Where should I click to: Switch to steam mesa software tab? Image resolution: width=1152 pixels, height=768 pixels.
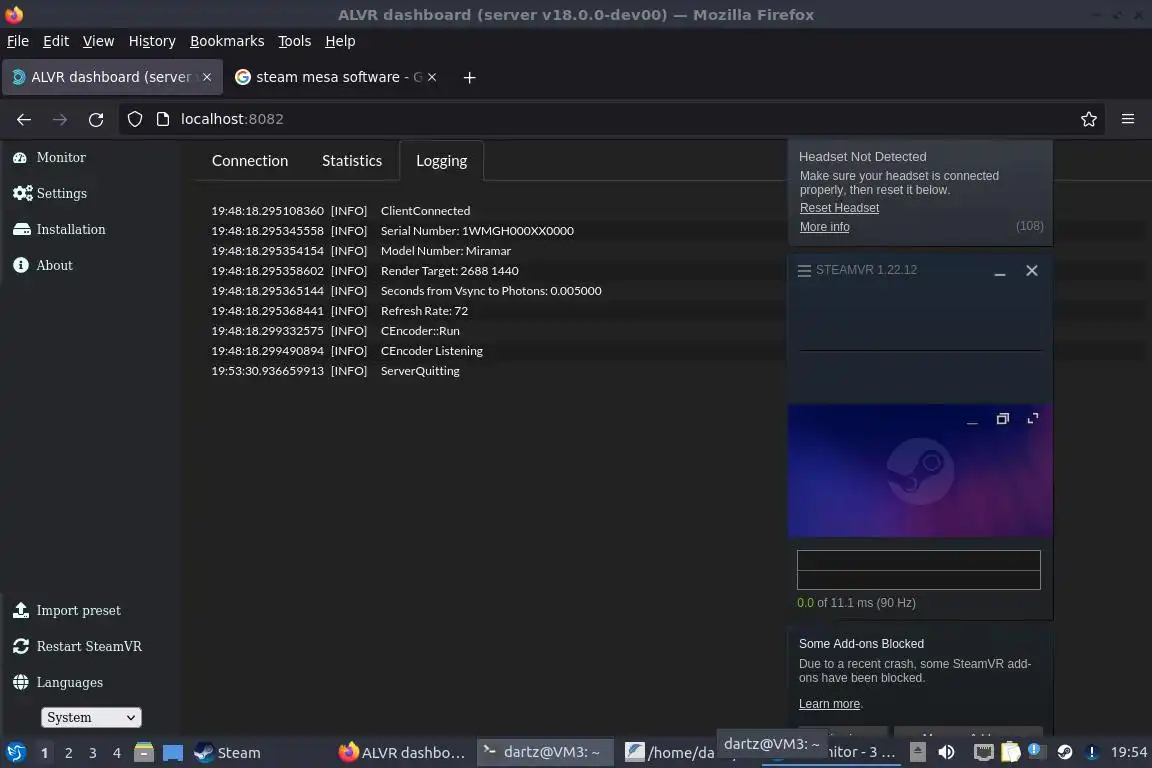(x=335, y=77)
